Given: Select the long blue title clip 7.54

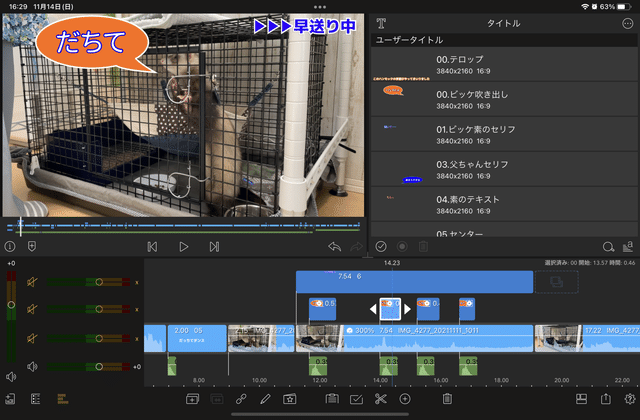Looking at the screenshot, I should (414, 282).
